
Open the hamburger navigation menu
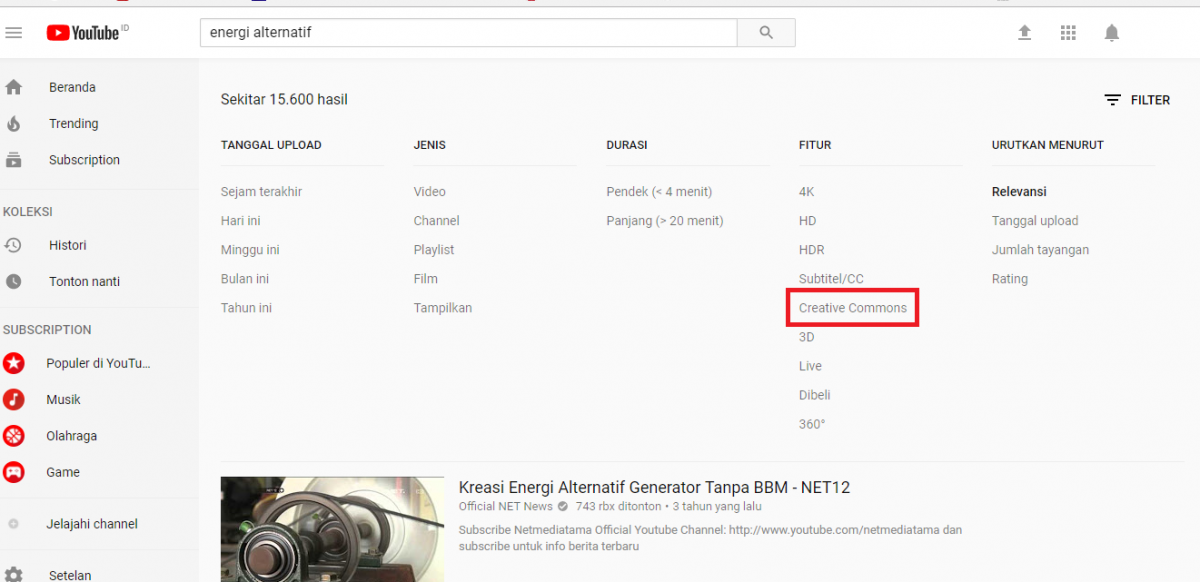pos(14,32)
